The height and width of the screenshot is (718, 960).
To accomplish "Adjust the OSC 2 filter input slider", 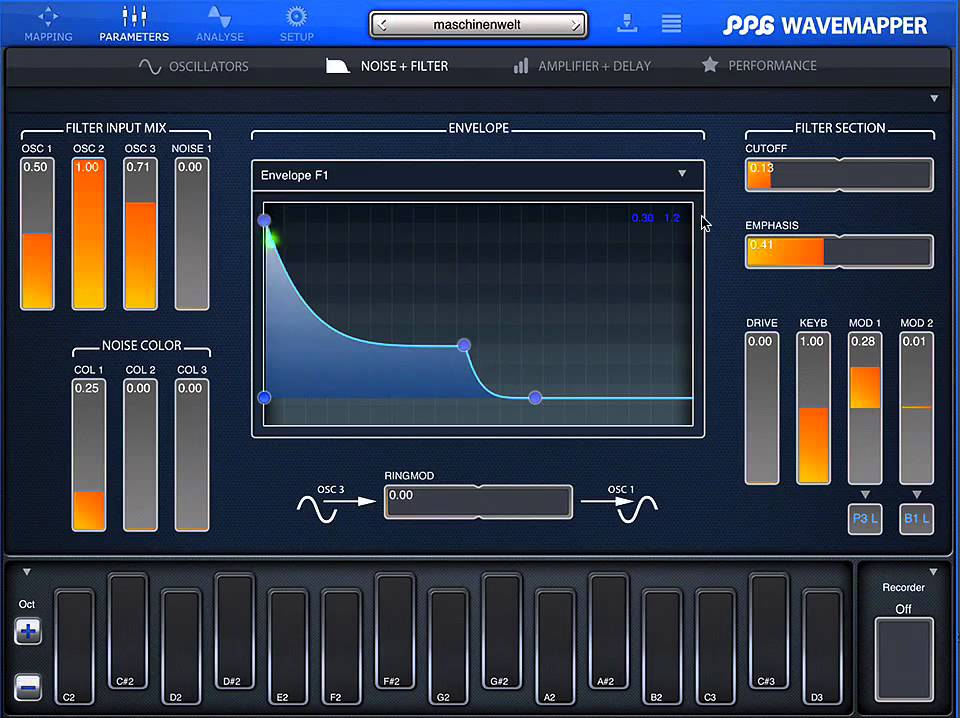I will (89, 234).
